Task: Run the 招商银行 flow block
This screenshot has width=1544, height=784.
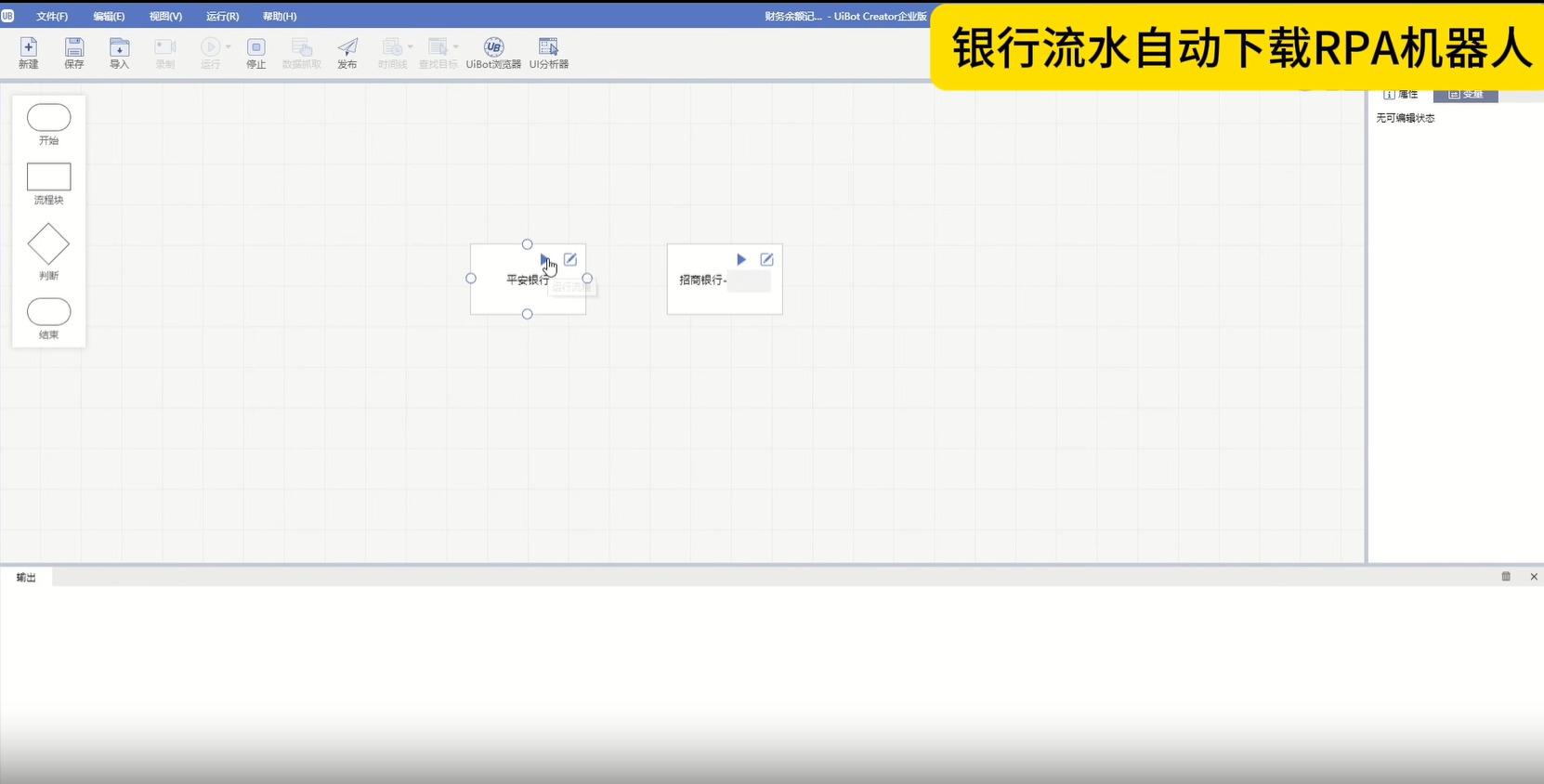Action: pyautogui.click(x=741, y=260)
